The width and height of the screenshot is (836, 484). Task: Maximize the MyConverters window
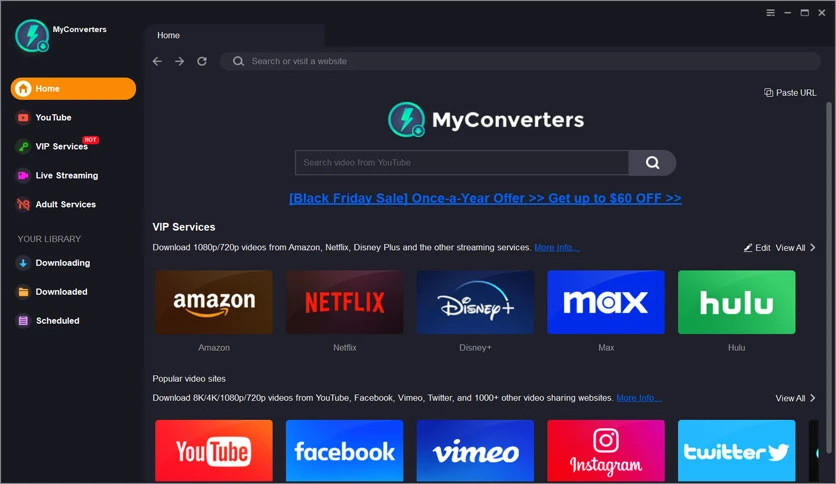point(805,13)
